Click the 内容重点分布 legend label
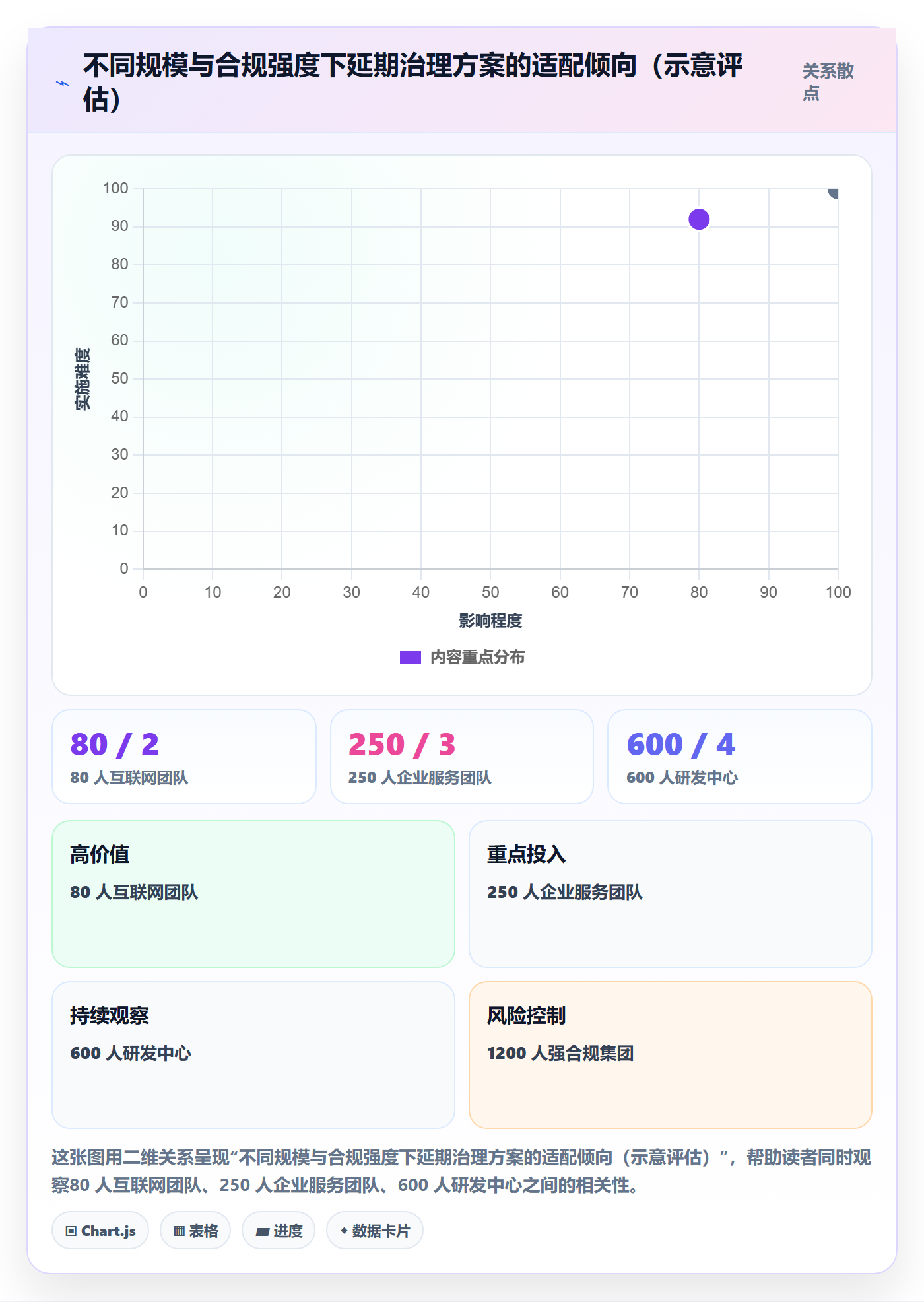 [x=477, y=658]
